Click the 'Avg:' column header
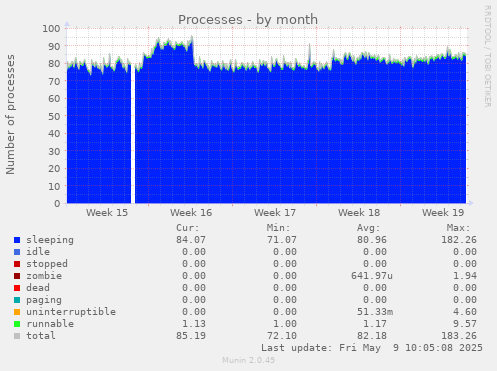Screen dimensions: 497x371 368,228
